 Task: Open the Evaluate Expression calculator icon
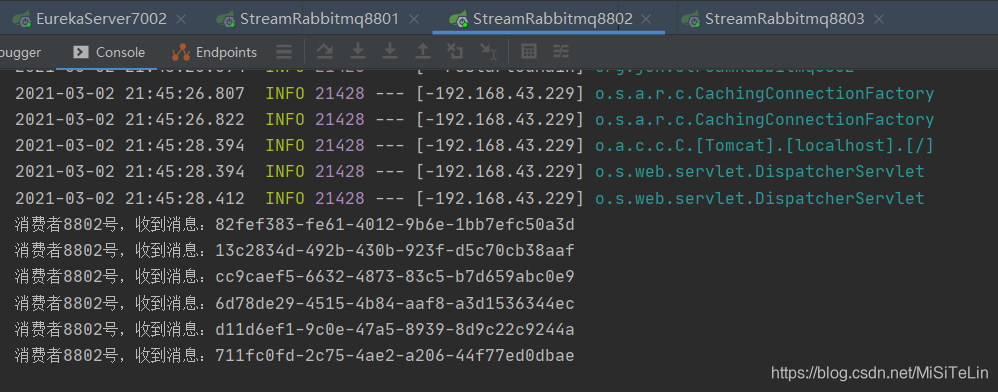click(x=529, y=52)
